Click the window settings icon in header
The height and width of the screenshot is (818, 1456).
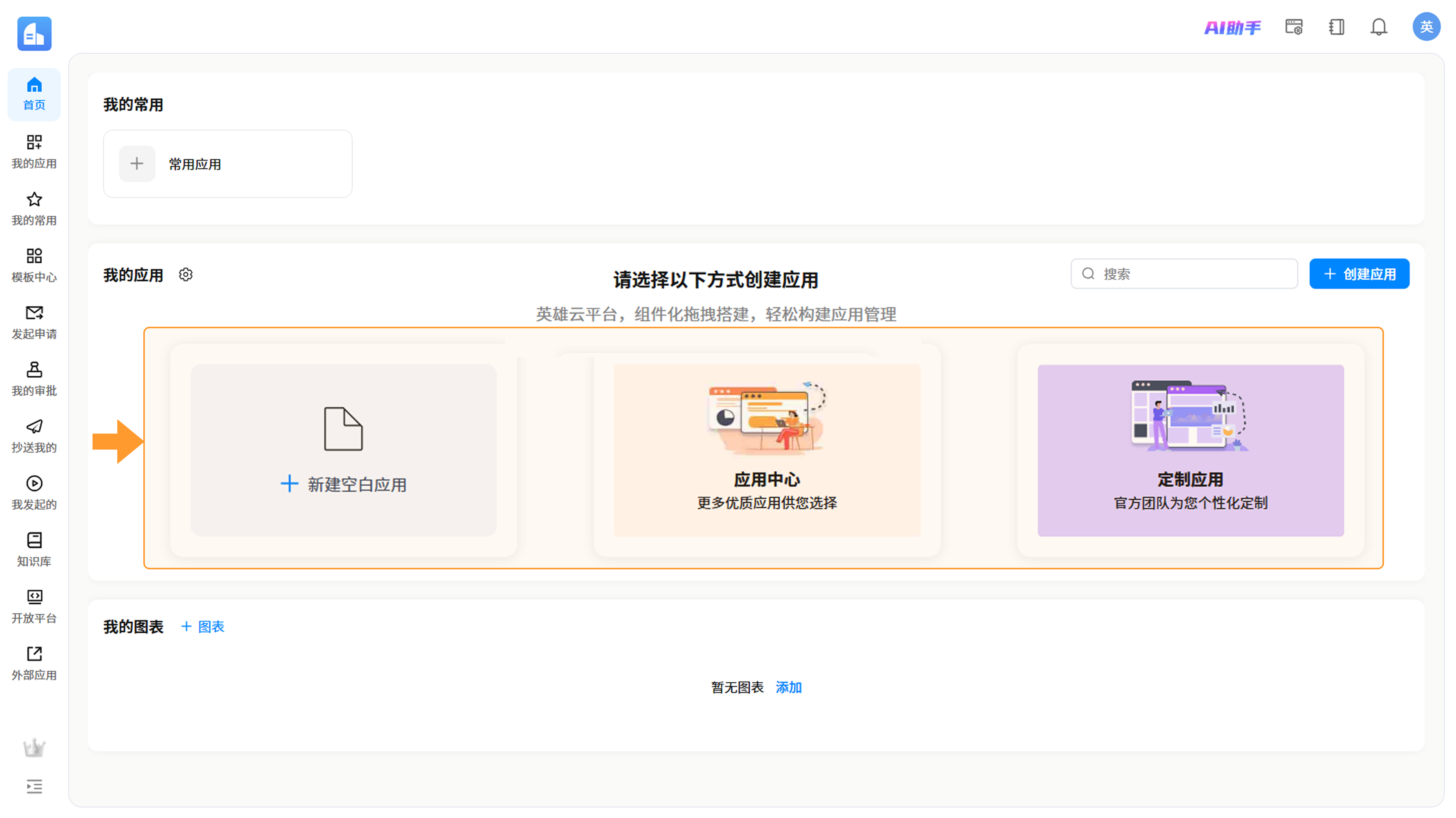click(1294, 27)
